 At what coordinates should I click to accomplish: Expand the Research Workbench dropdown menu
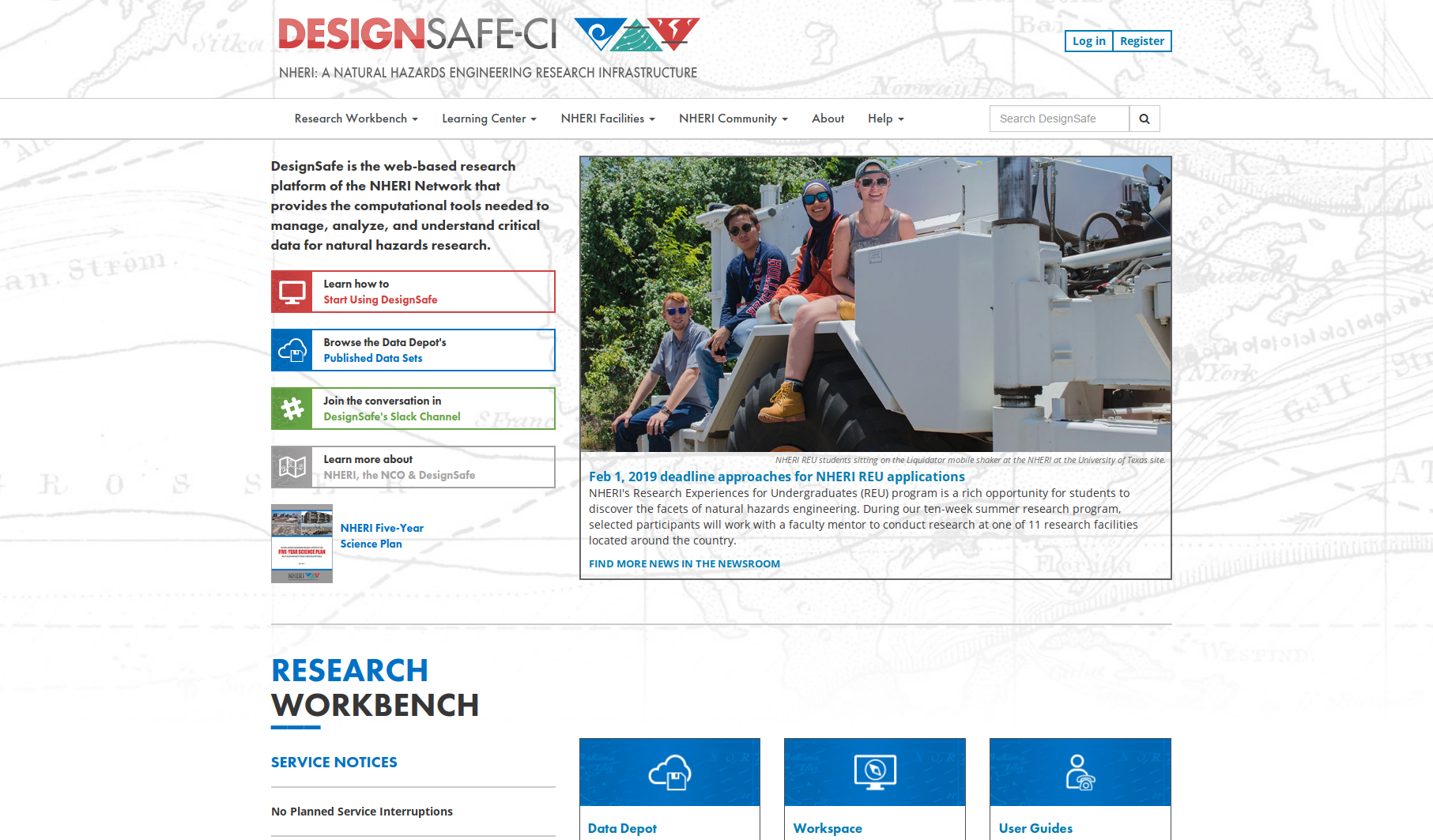point(356,119)
